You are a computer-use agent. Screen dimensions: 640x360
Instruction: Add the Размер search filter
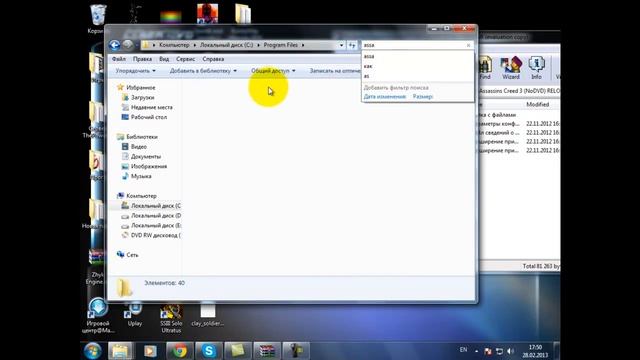coord(423,97)
